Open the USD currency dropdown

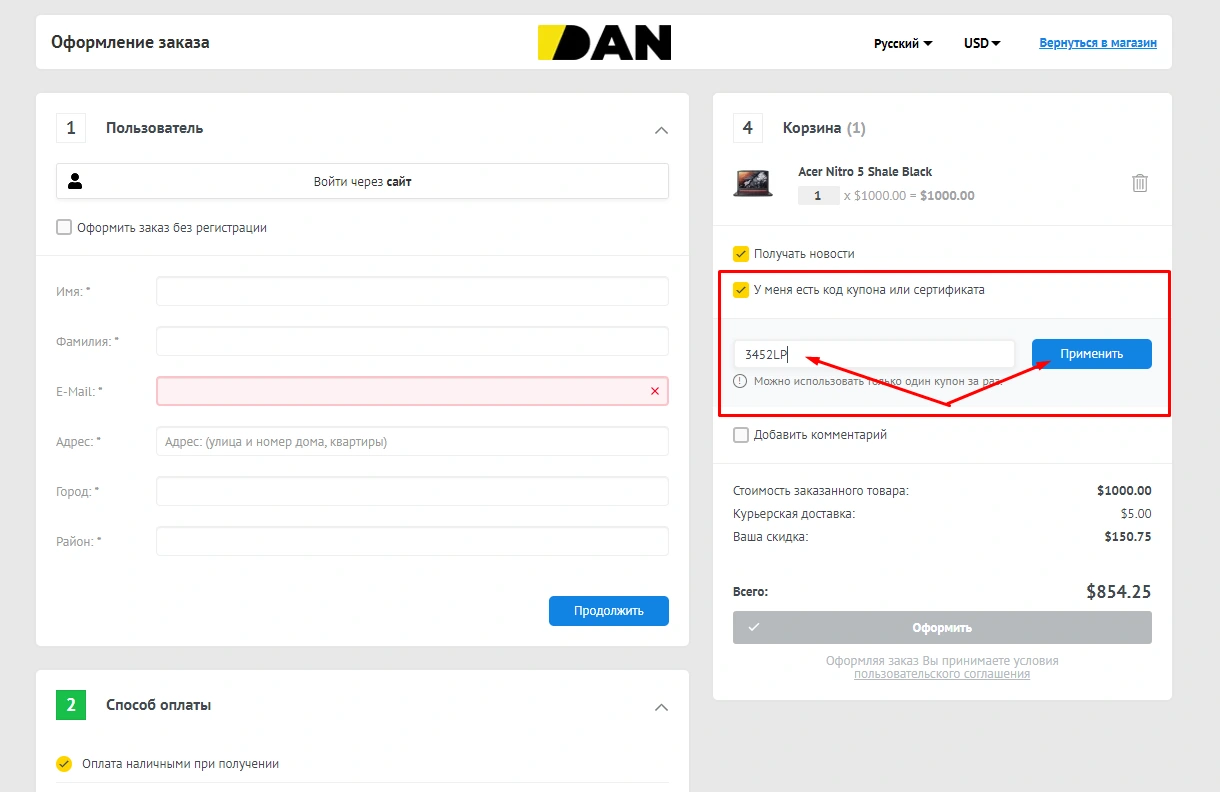(x=981, y=43)
